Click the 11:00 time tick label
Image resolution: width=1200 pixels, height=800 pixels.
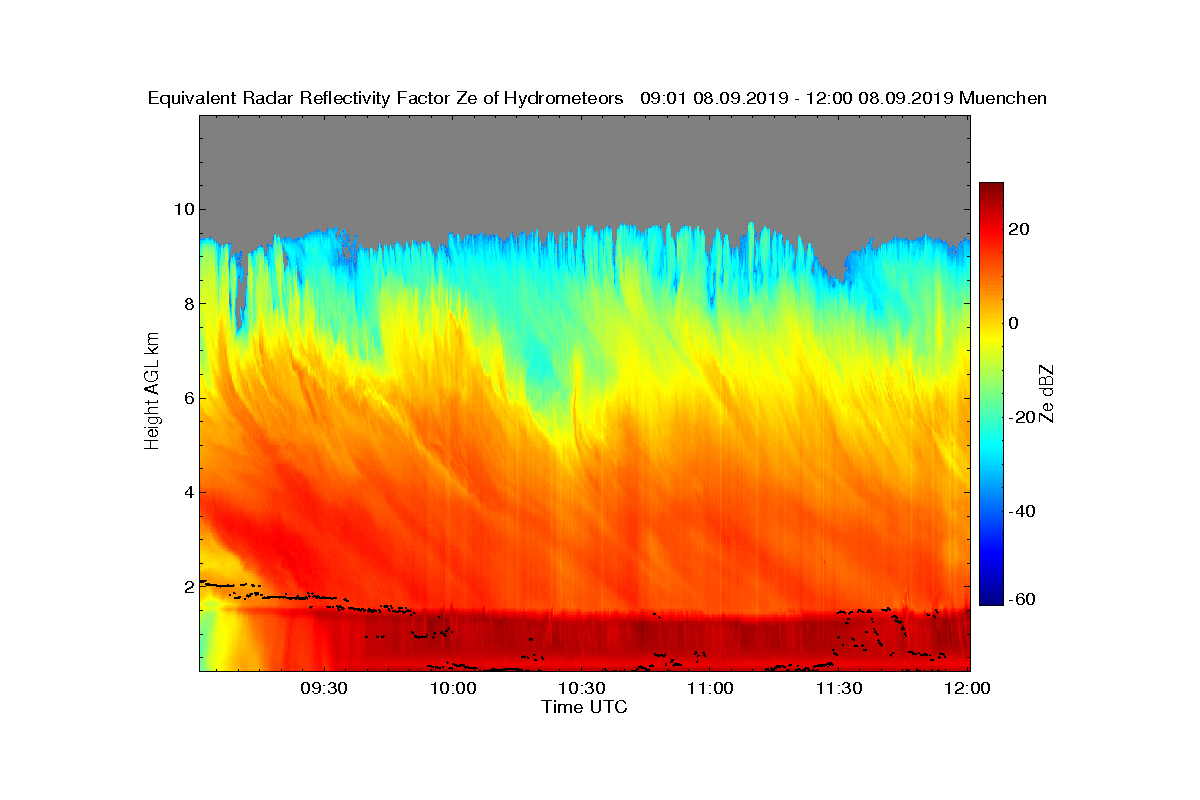(711, 689)
